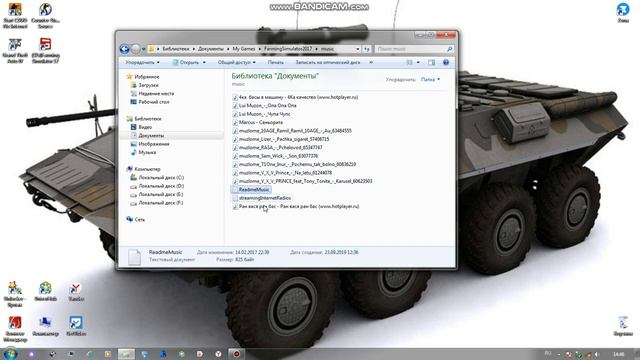The height and width of the screenshot is (360, 640).
Task: Click music in the address breadcrumb
Action: 327,49
